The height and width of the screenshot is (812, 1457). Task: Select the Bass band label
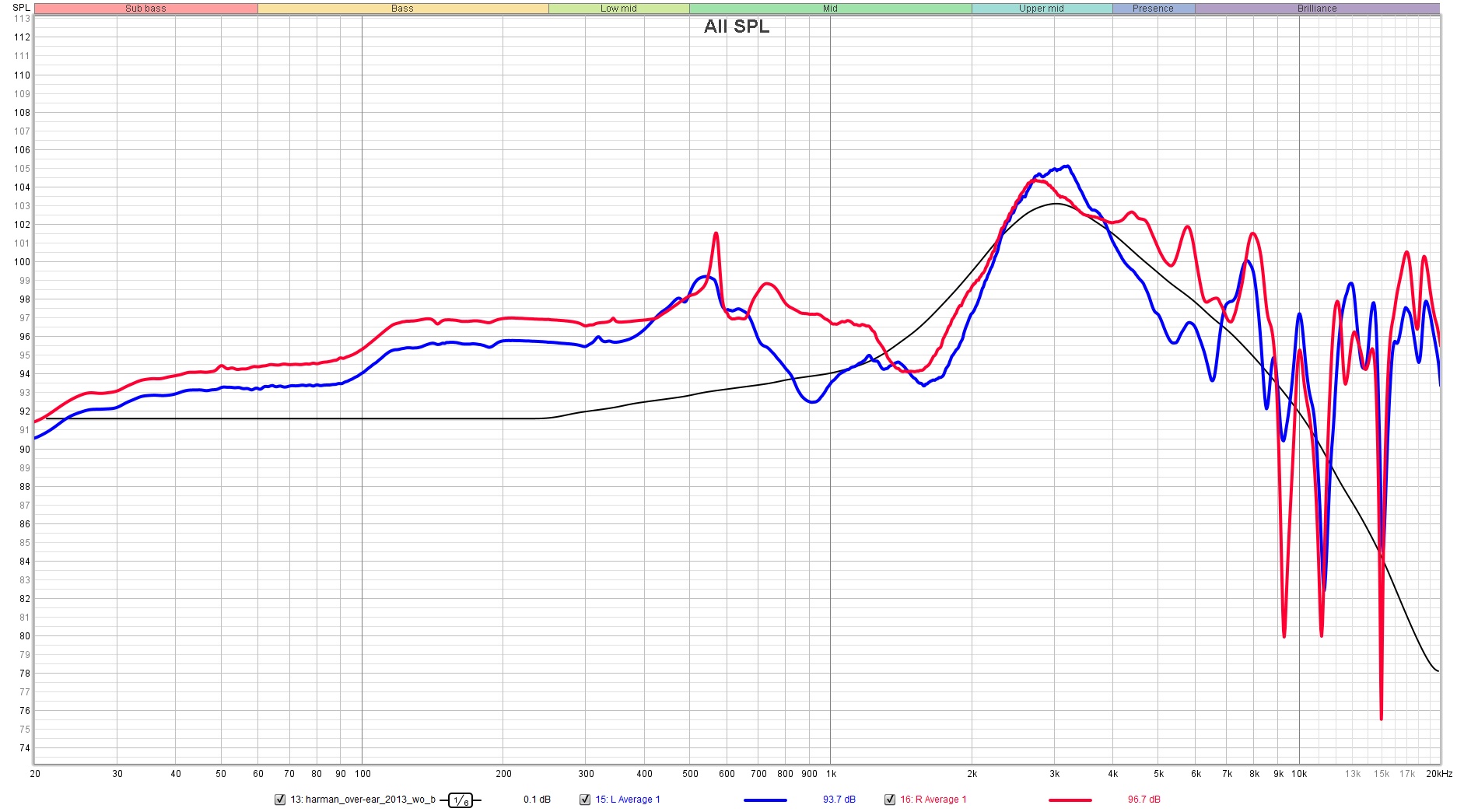tap(403, 9)
